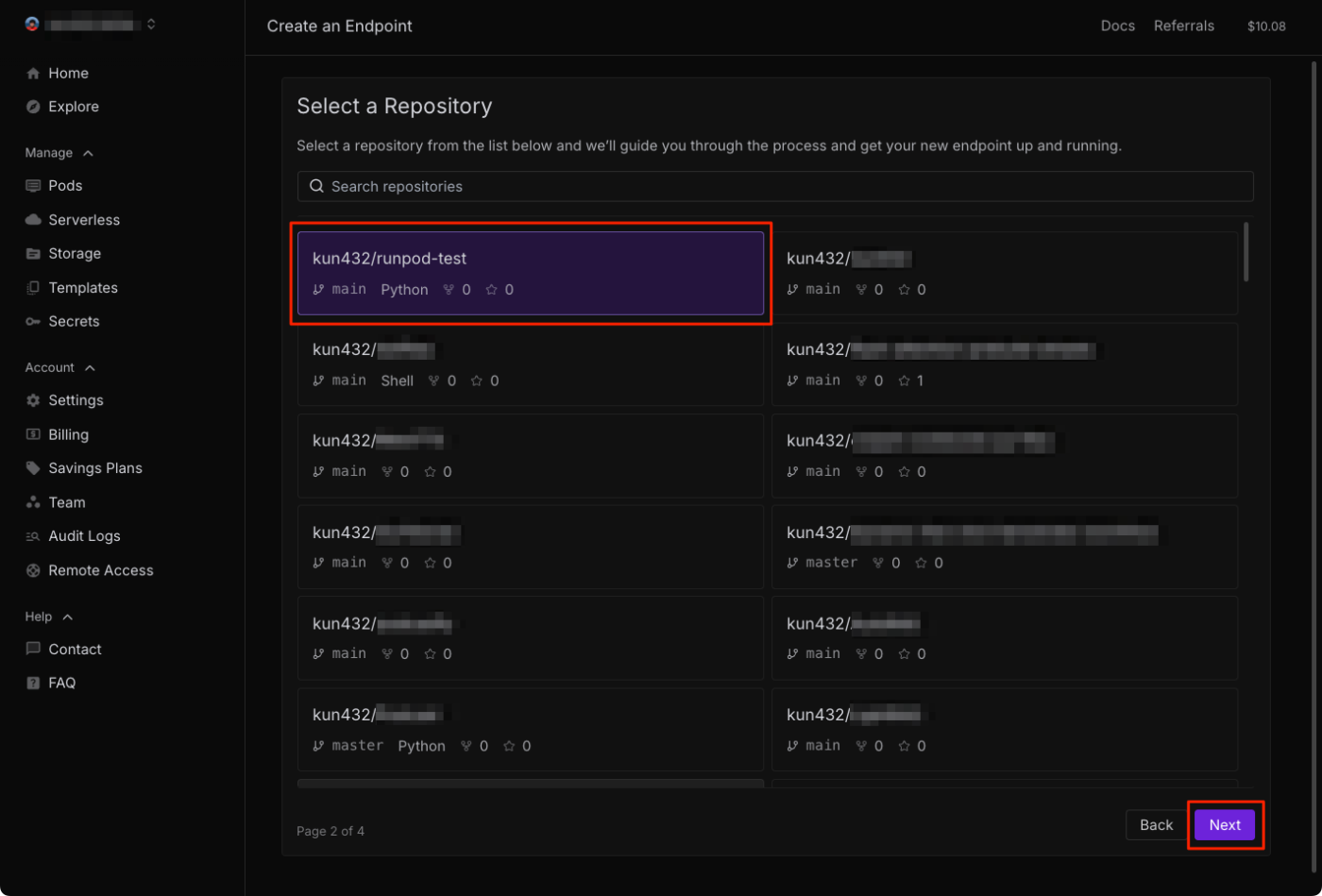Screen dimensions: 1322x896
Task: Focus the Search repositories field
Action: point(775,186)
